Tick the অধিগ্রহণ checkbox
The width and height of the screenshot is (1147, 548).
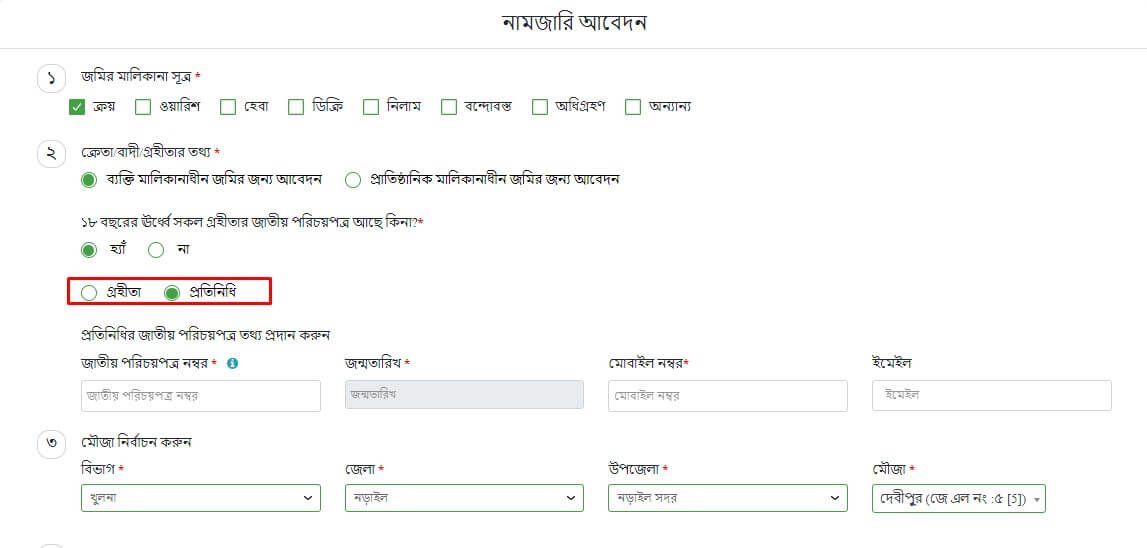(x=540, y=107)
